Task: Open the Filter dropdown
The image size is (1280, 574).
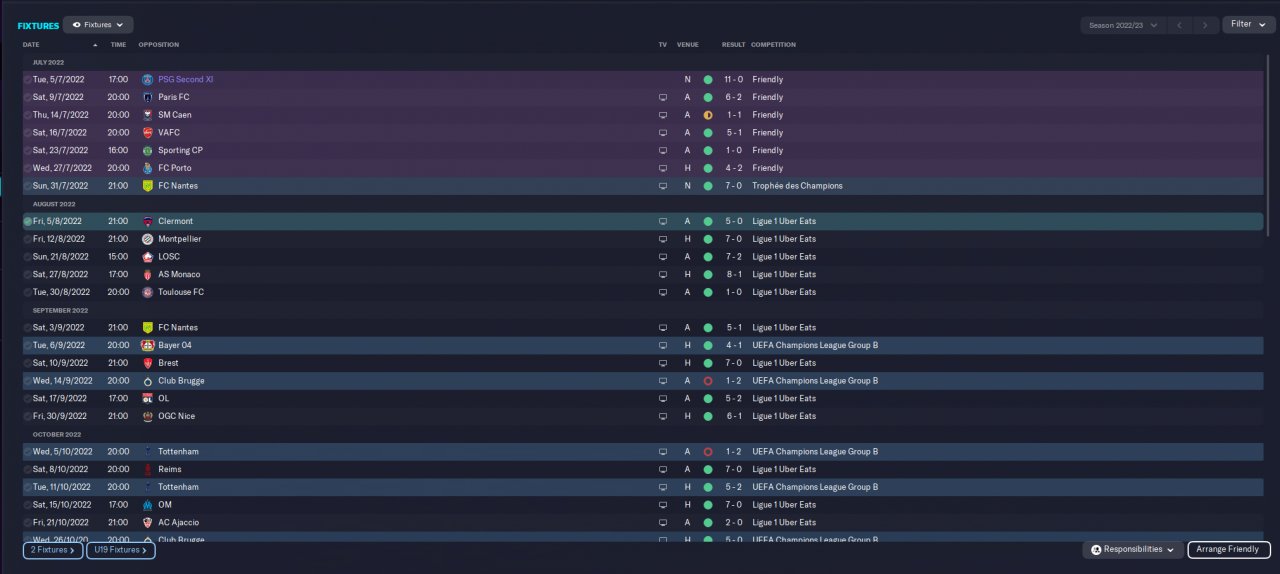Action: pos(1248,24)
